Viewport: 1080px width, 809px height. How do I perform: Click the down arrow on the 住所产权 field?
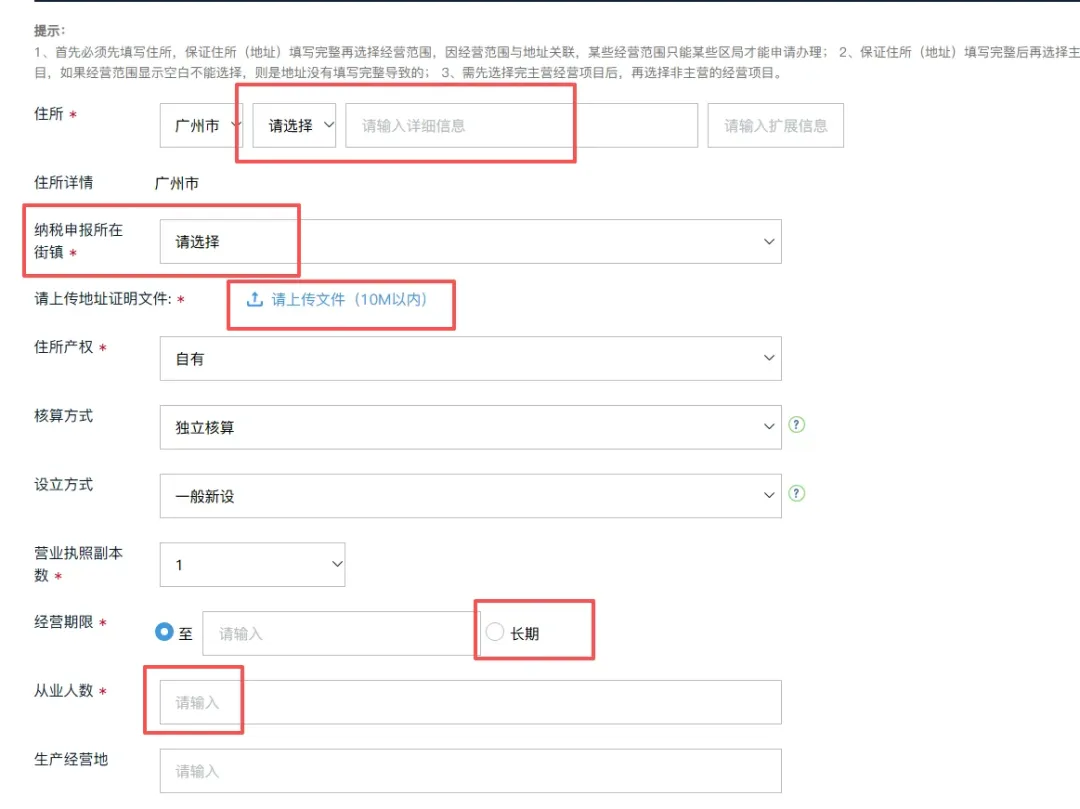click(768, 358)
